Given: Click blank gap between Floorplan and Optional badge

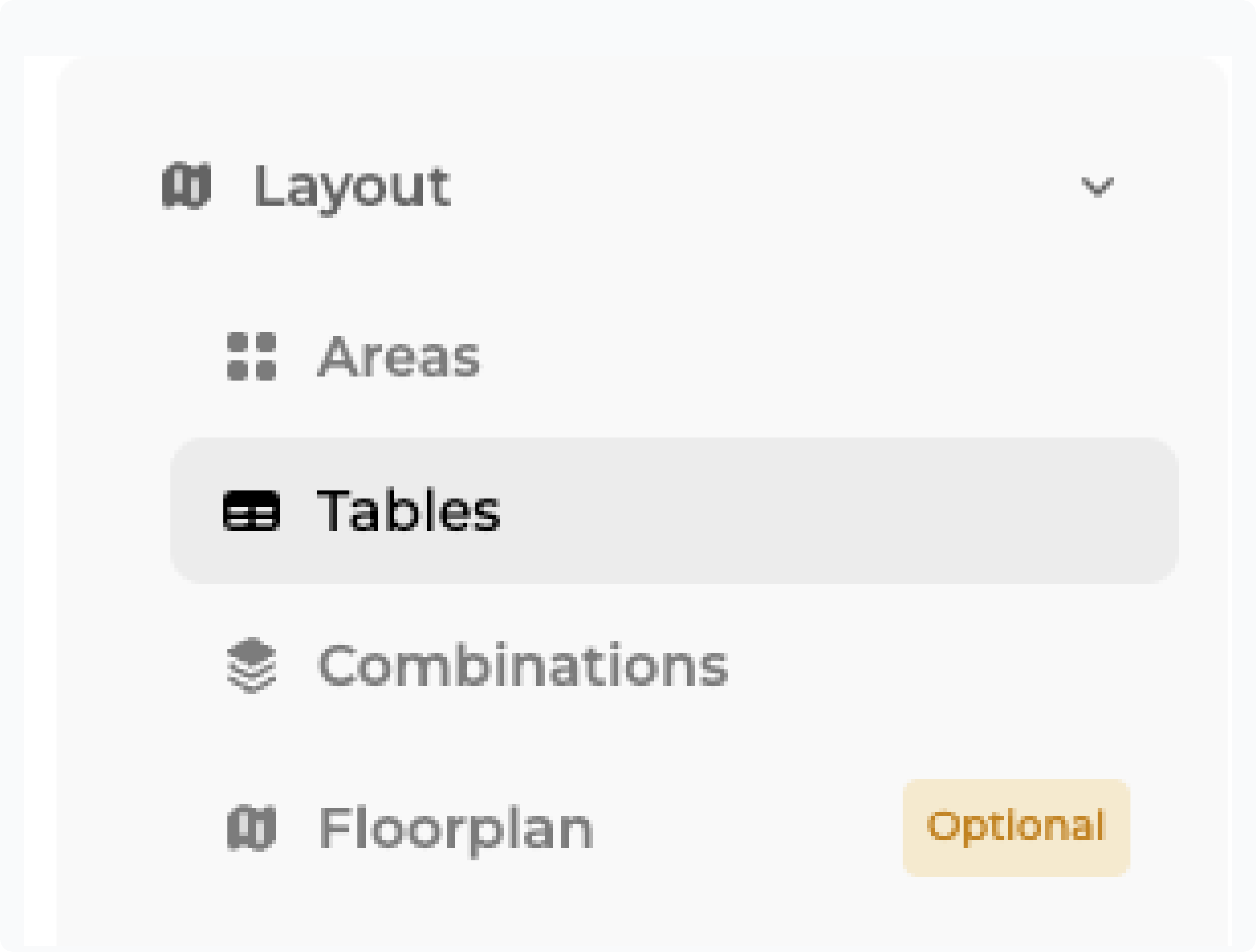Looking at the screenshot, I should click(x=748, y=828).
